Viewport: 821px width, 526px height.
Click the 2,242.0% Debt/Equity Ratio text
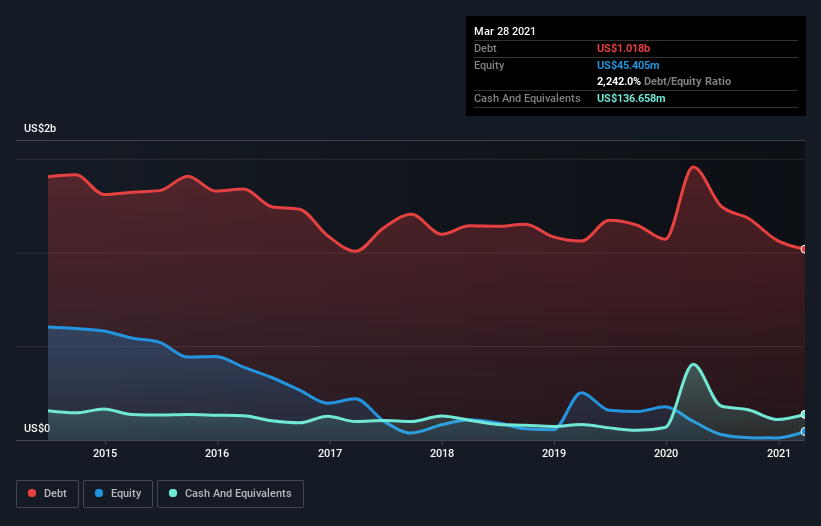coord(664,82)
